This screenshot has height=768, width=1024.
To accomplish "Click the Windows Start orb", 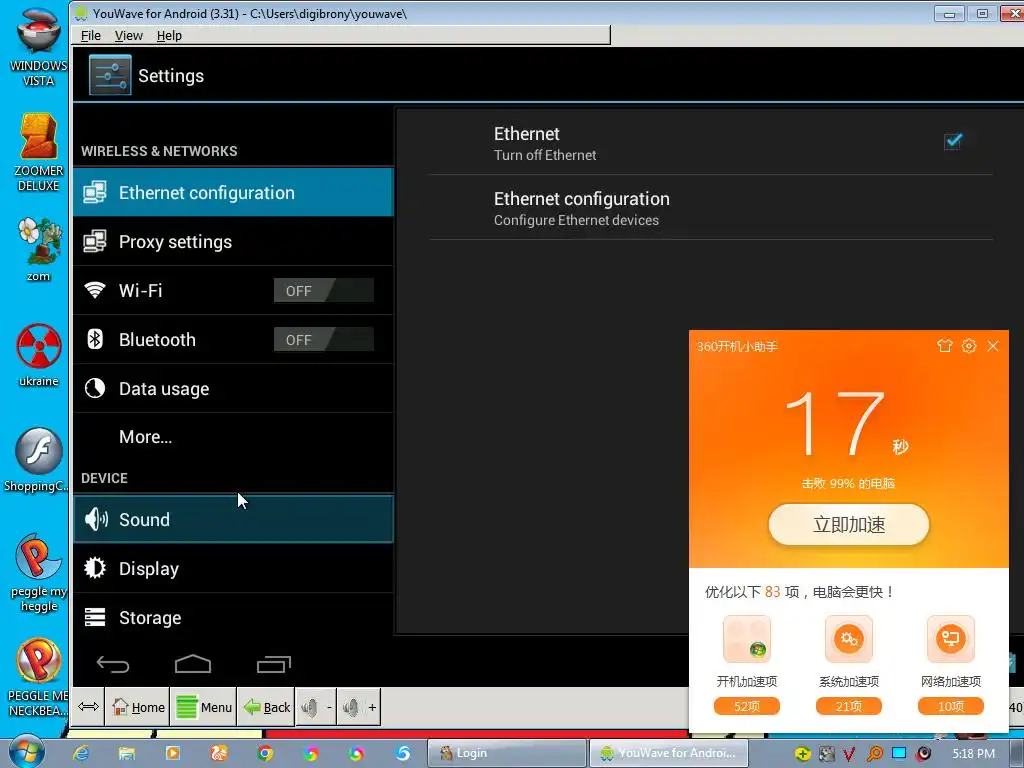I will point(26,752).
